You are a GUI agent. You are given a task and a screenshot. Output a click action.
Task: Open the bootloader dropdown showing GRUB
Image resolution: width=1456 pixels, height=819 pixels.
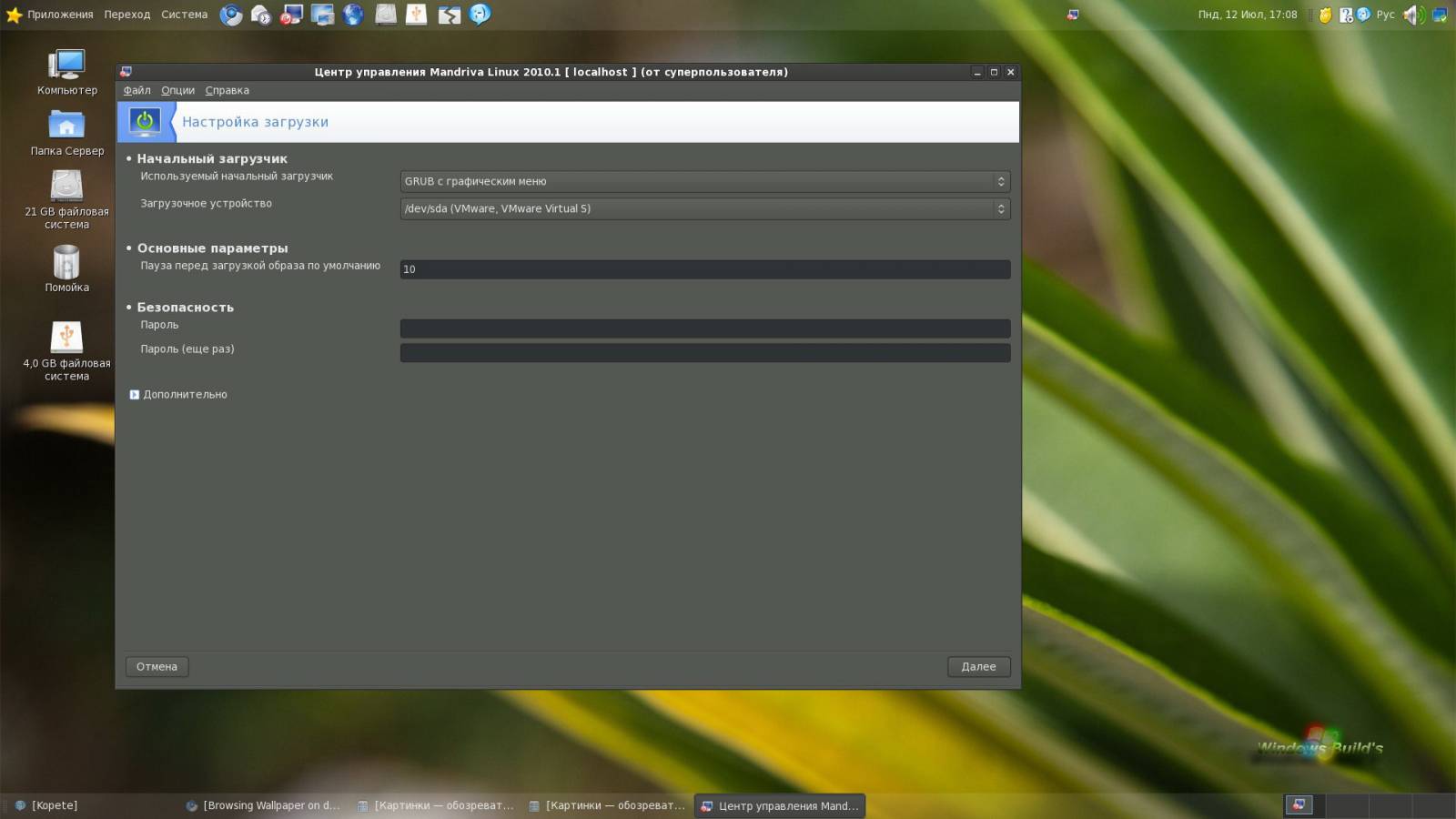pos(705,181)
